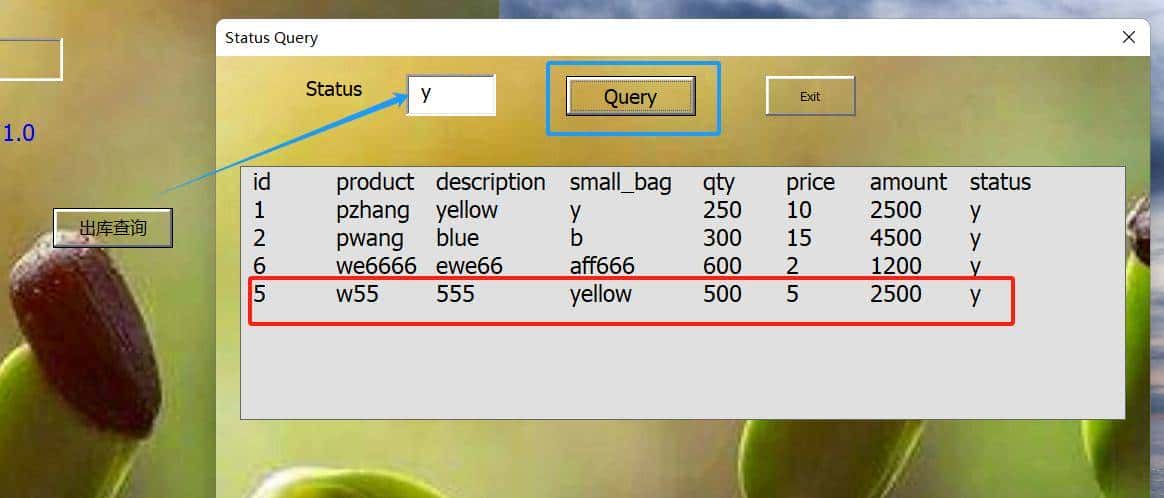Image resolution: width=1164 pixels, height=498 pixels.
Task: Select the pwang product cell
Action: click(370, 239)
